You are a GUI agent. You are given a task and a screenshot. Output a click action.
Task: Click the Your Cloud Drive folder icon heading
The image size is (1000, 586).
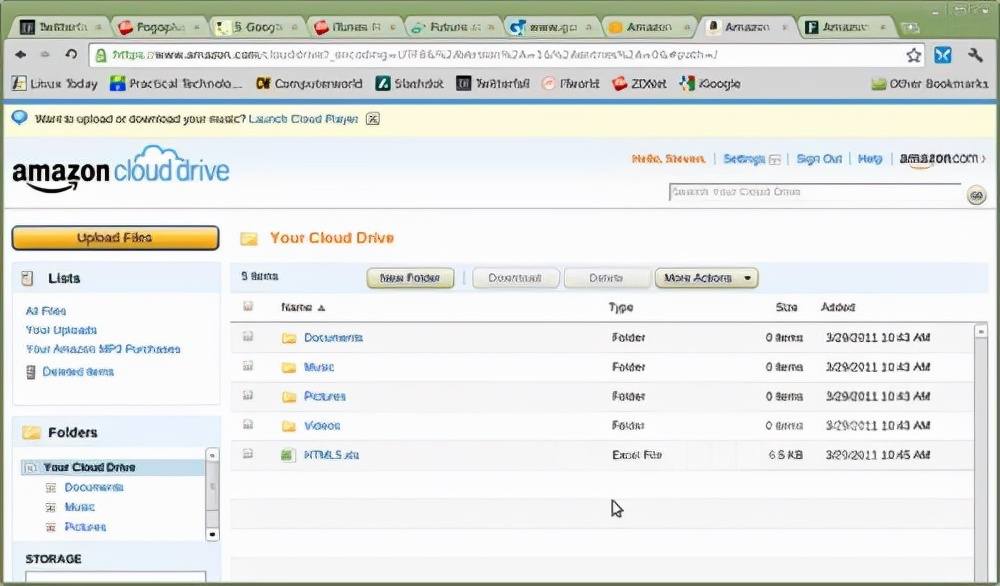click(x=249, y=238)
